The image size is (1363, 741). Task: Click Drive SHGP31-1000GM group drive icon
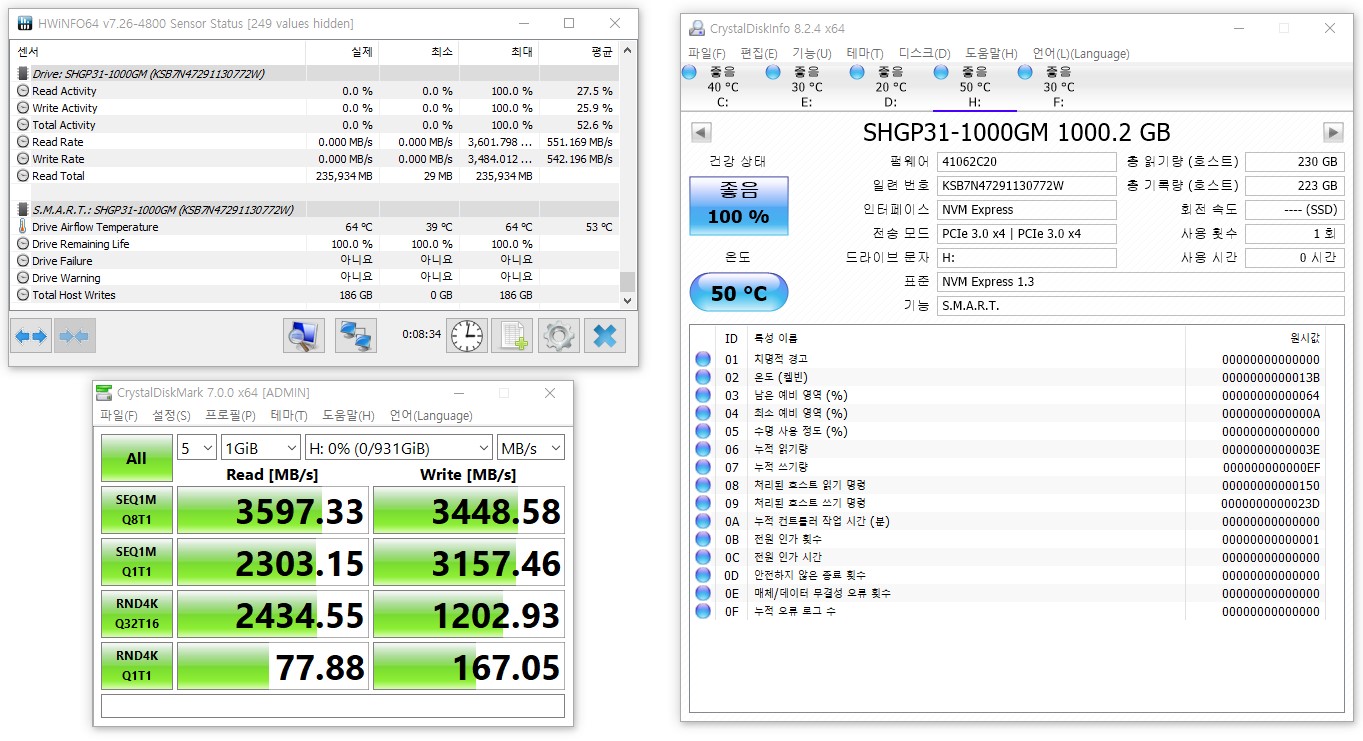pos(23,74)
